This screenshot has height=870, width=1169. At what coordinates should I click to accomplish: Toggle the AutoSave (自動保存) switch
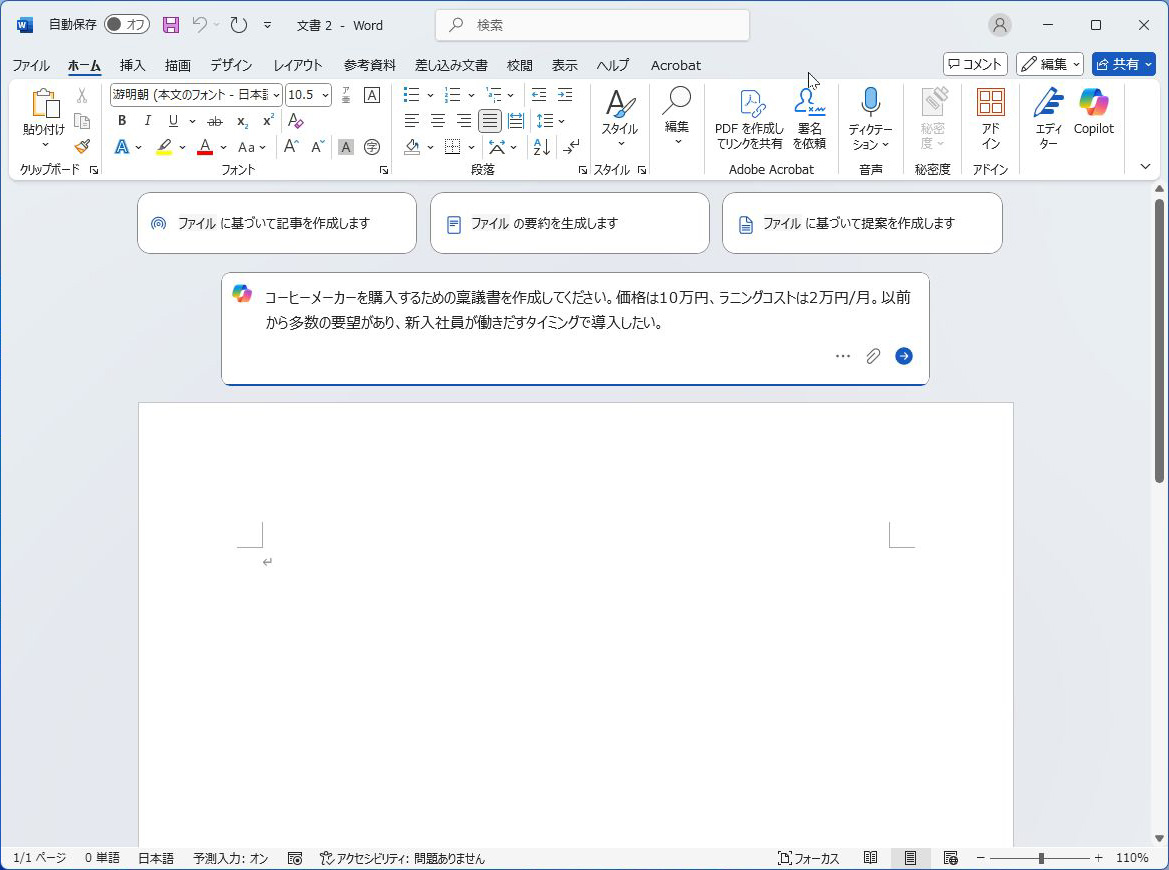(x=127, y=25)
